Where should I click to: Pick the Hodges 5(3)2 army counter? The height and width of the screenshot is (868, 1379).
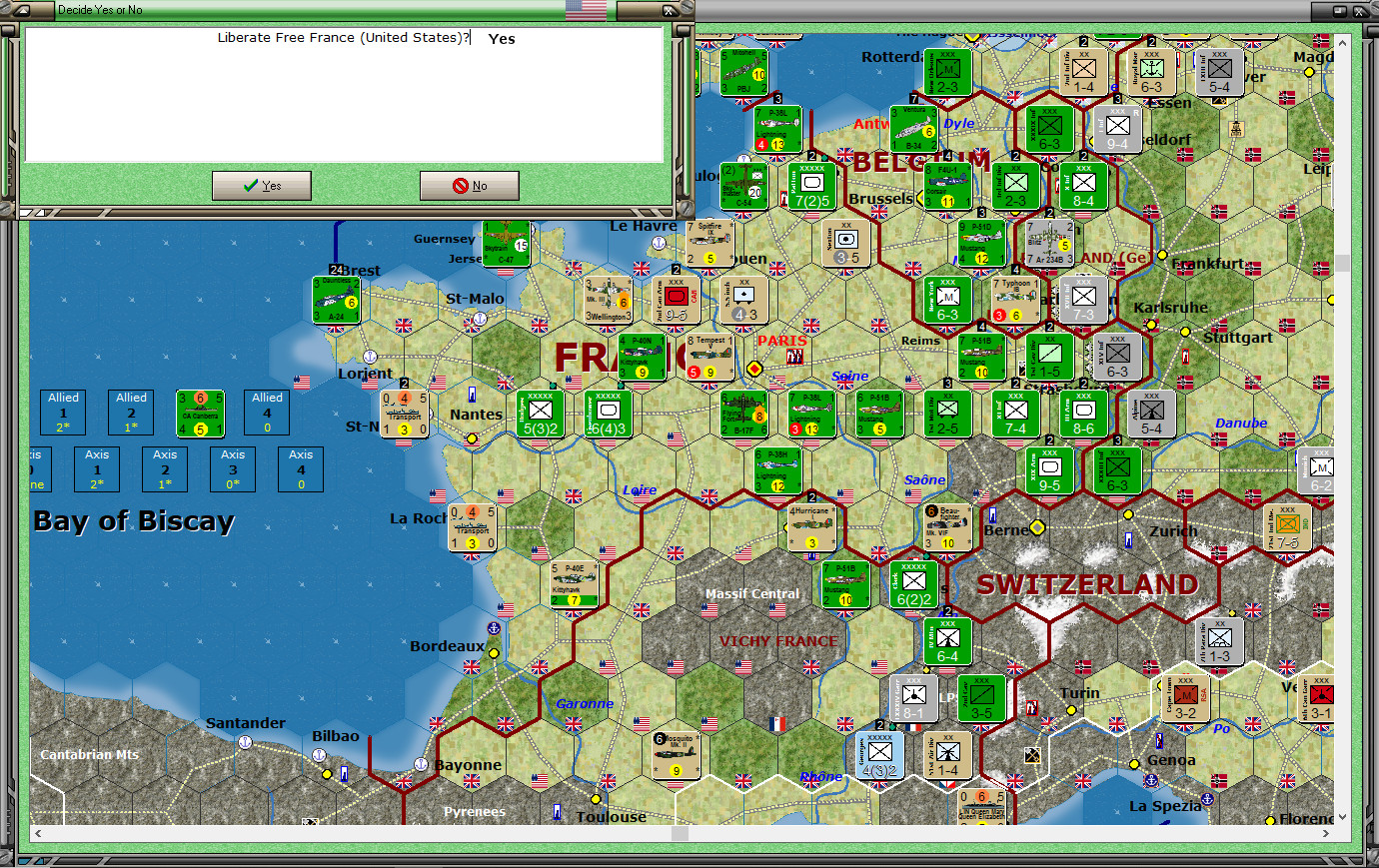[x=540, y=414]
